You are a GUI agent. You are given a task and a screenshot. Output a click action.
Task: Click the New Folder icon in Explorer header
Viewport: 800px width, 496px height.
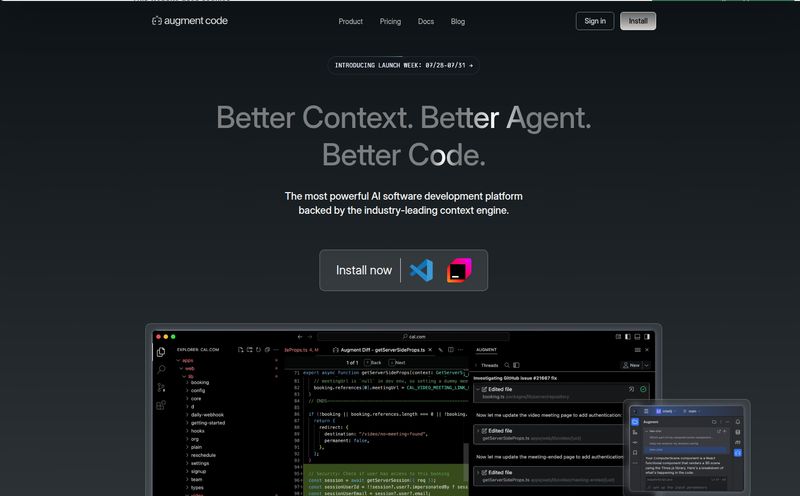(x=250, y=350)
